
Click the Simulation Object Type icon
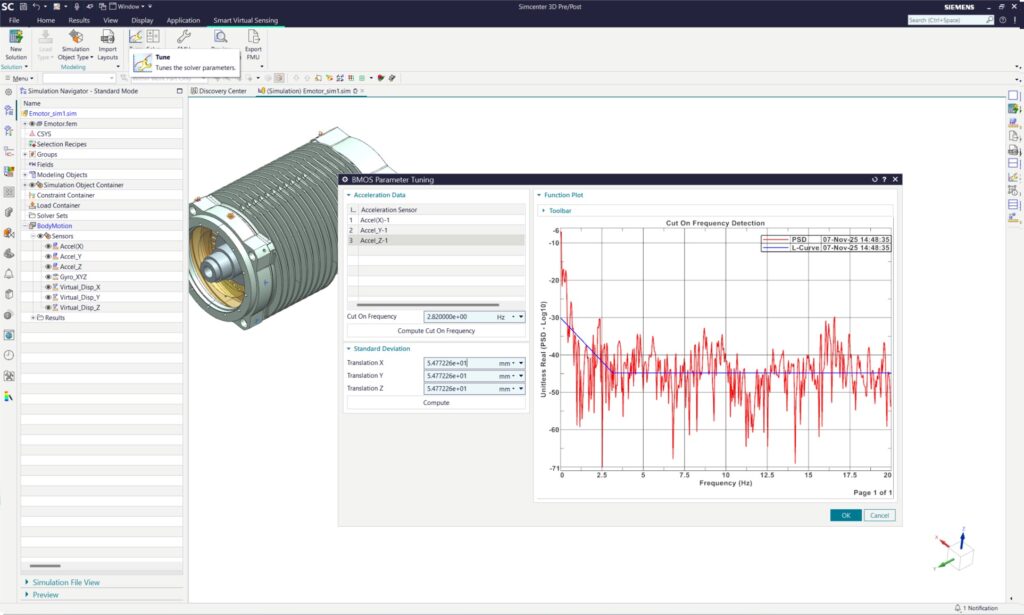[75, 38]
